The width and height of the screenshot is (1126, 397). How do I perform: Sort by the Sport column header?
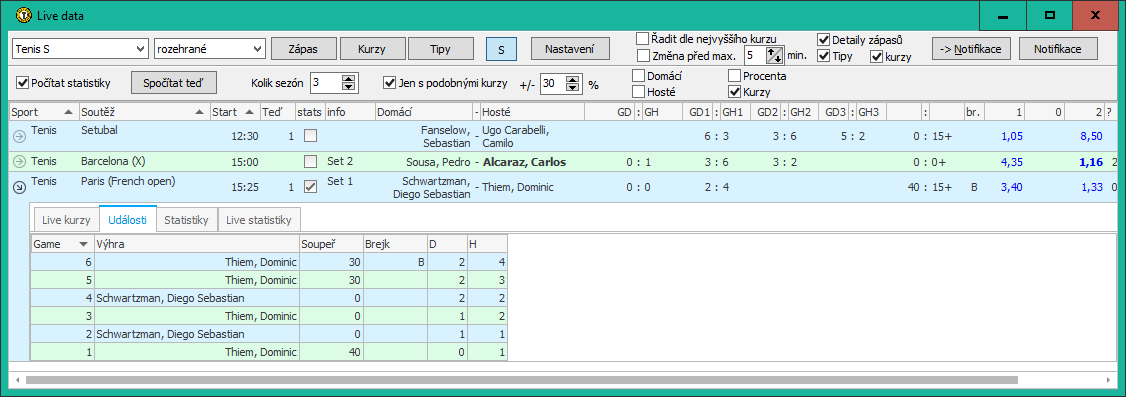coord(43,112)
